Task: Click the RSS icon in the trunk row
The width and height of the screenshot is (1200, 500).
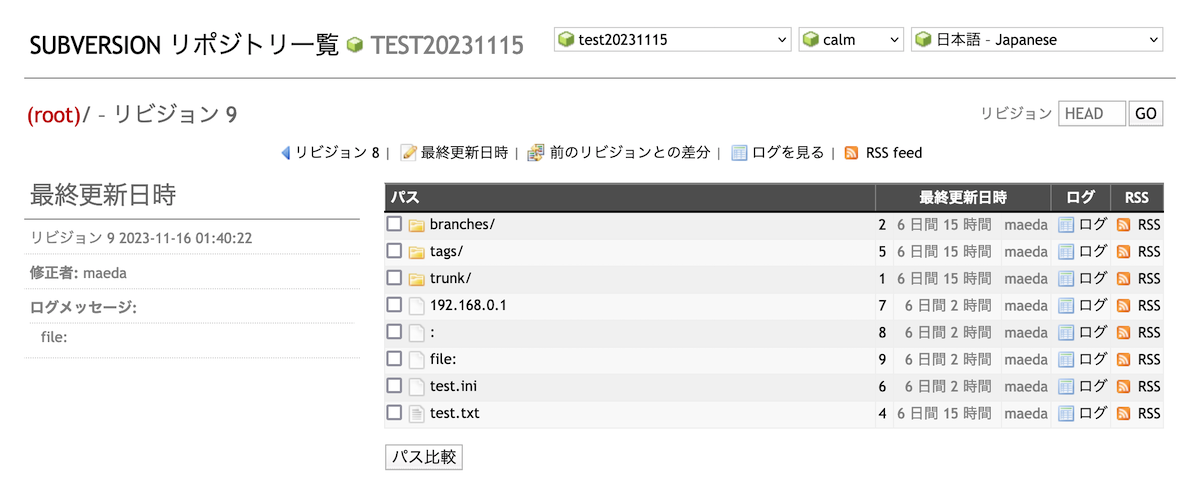Action: coord(1123,279)
